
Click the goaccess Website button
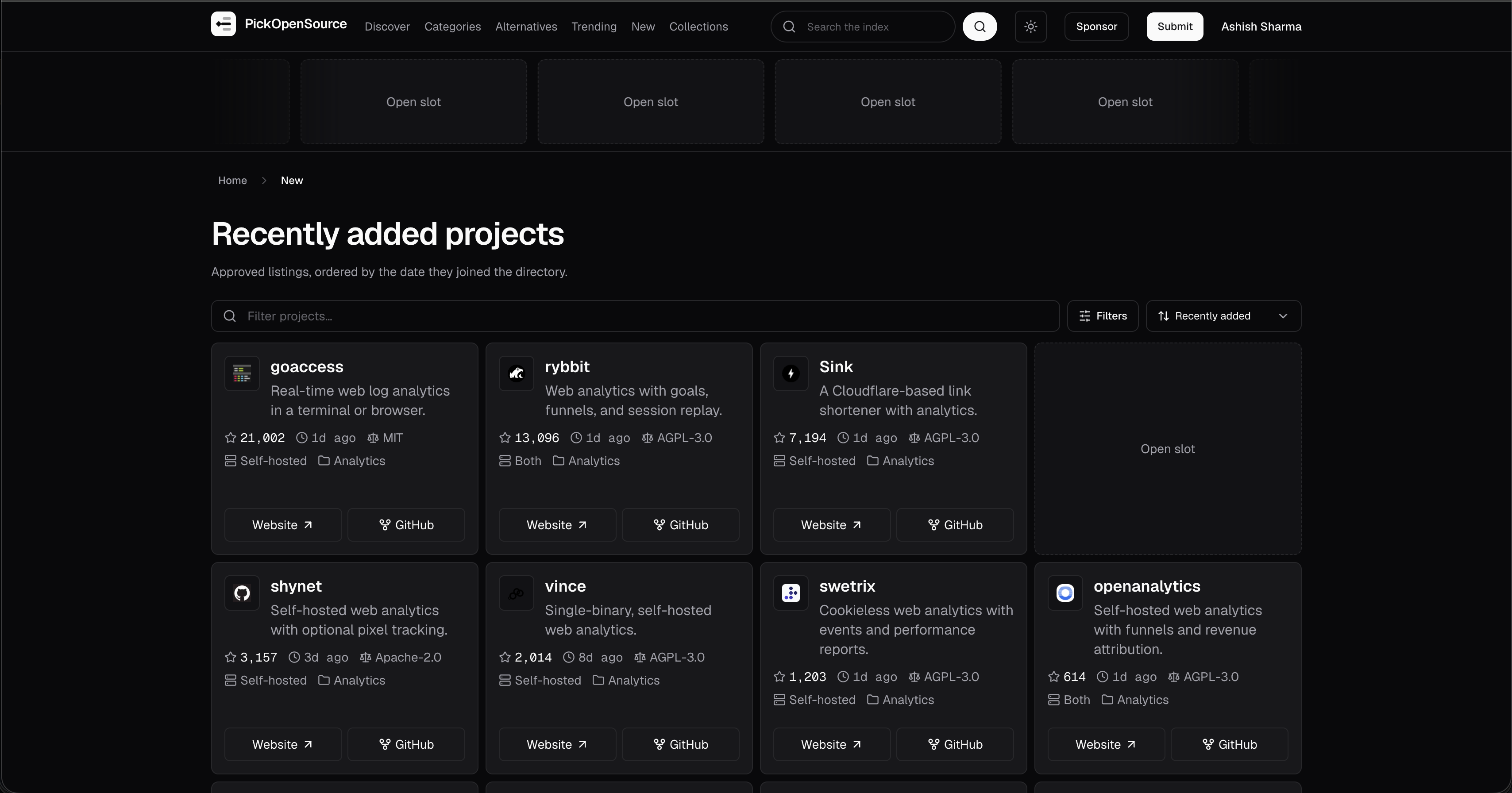point(283,525)
